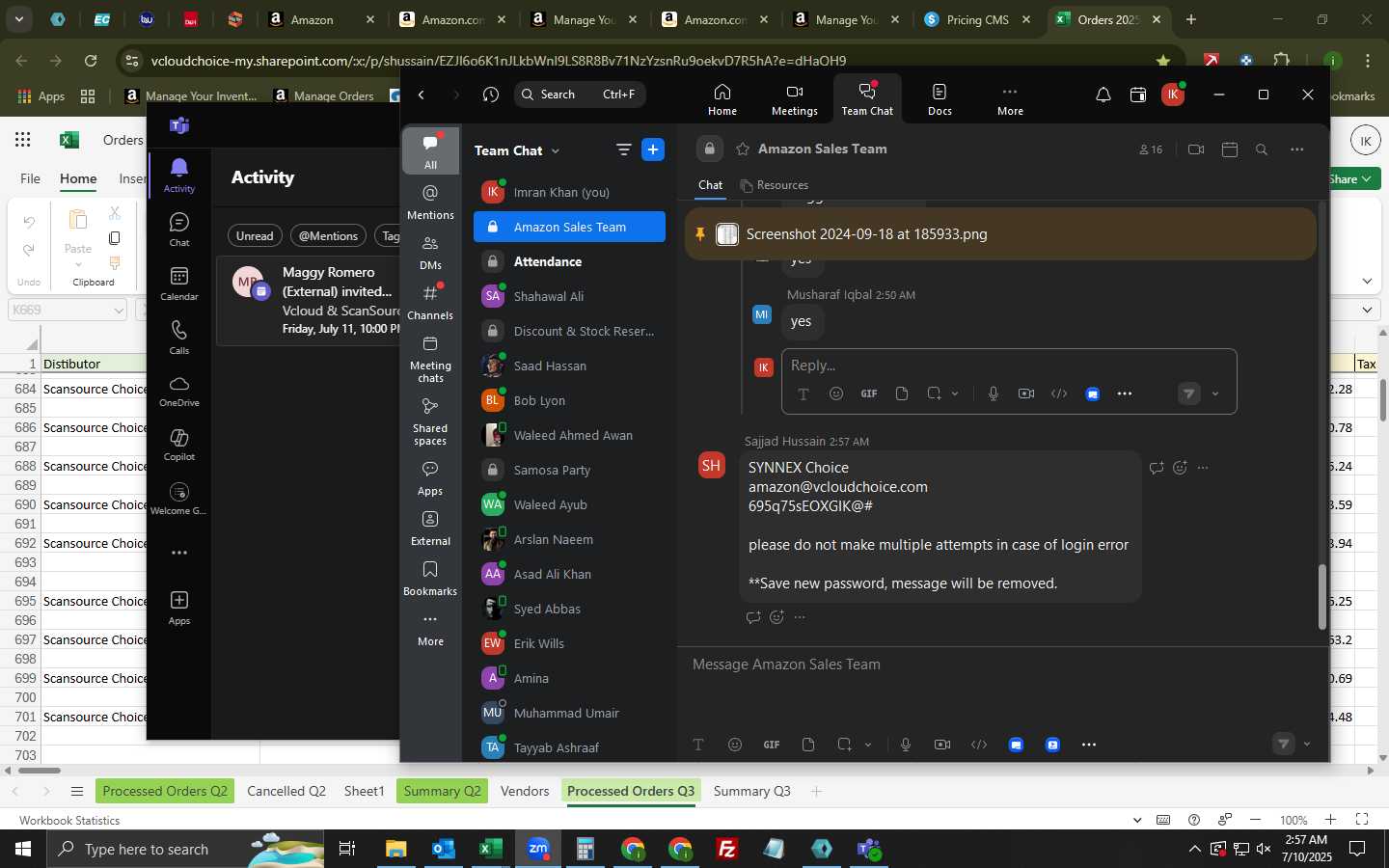Go back with Zoom back arrow
Screen dimensions: 1389x868
click(422, 95)
